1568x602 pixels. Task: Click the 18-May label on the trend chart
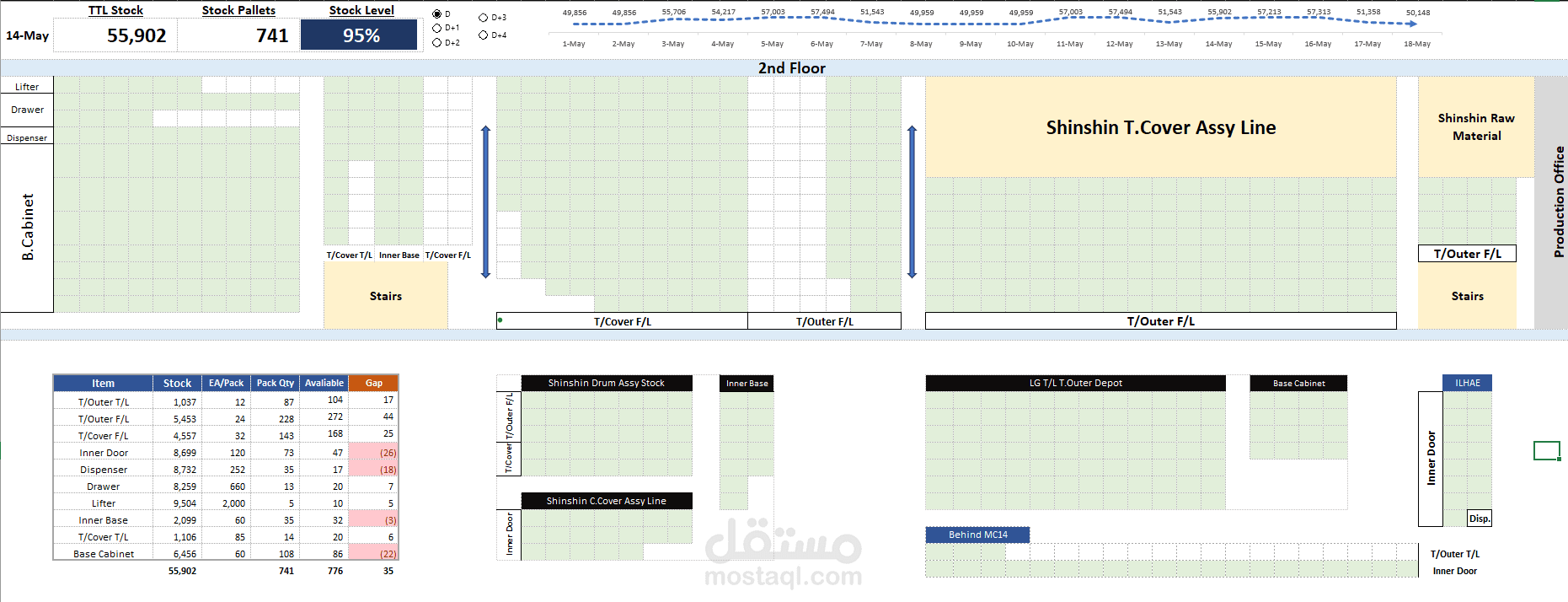pyautogui.click(x=1417, y=44)
